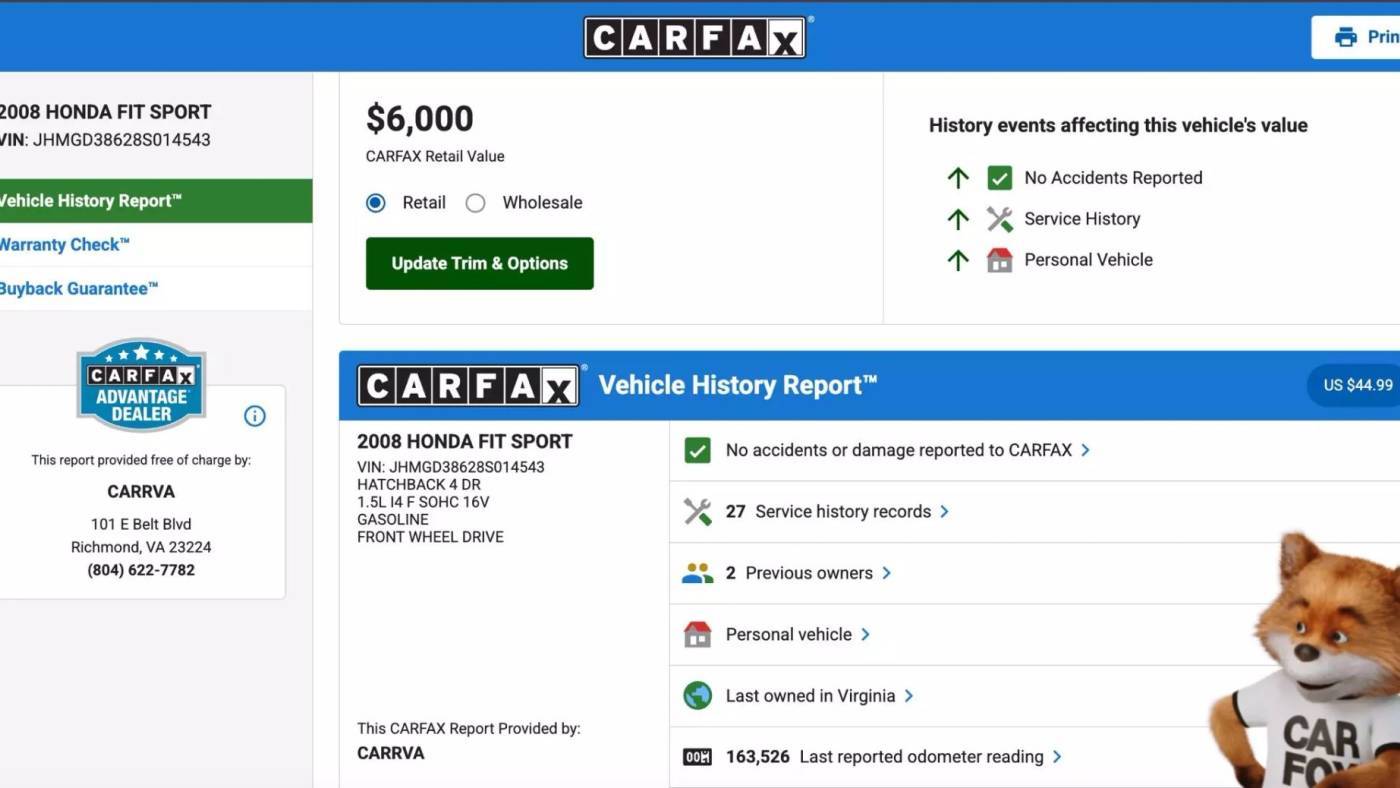Click the dealer phone number (804) 622-7782
1400x788 pixels.
tap(141, 570)
